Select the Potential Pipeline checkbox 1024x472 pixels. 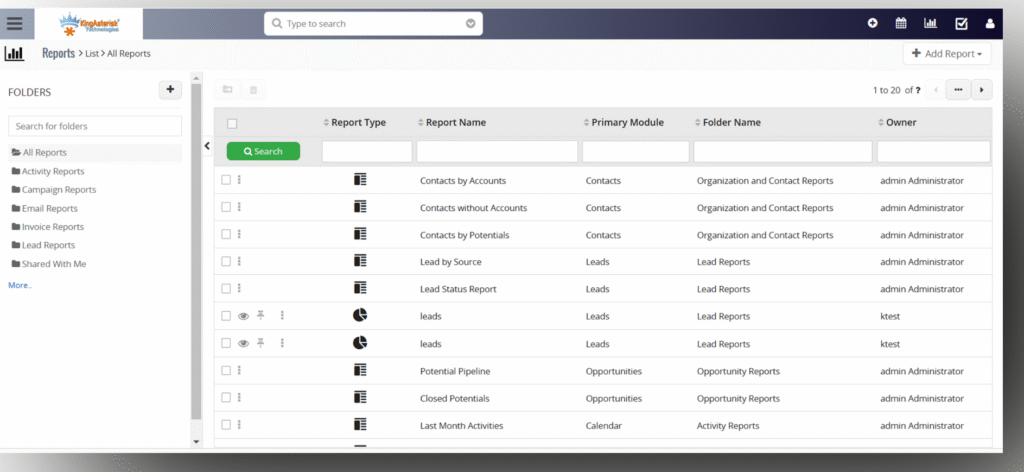point(226,370)
